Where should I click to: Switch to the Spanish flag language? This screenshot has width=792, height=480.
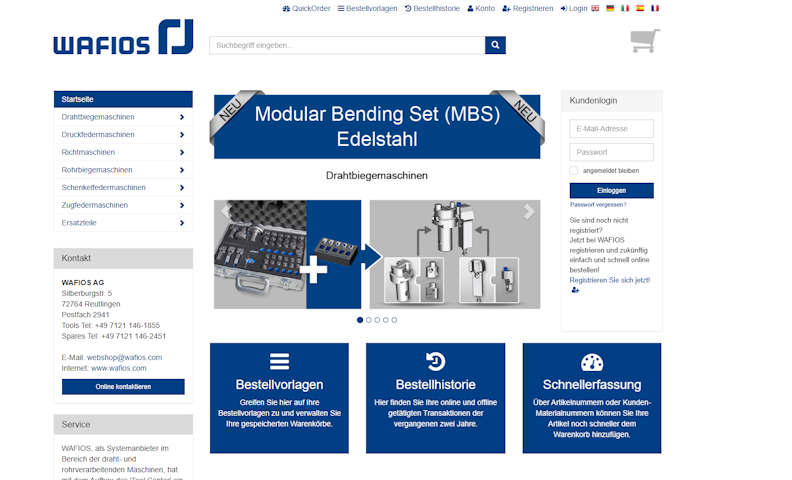coord(640,8)
